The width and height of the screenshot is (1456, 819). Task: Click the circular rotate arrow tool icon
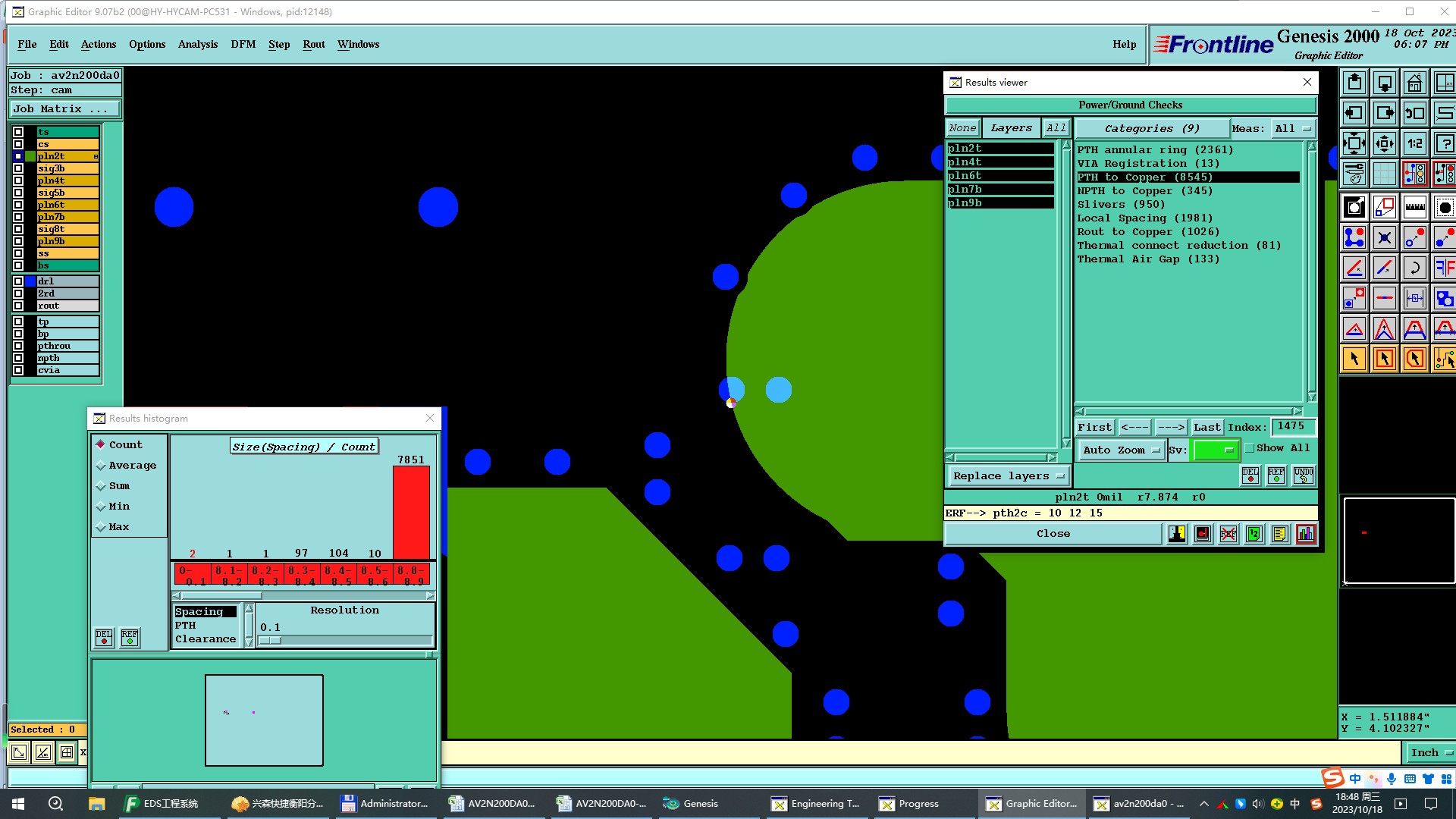1414,268
